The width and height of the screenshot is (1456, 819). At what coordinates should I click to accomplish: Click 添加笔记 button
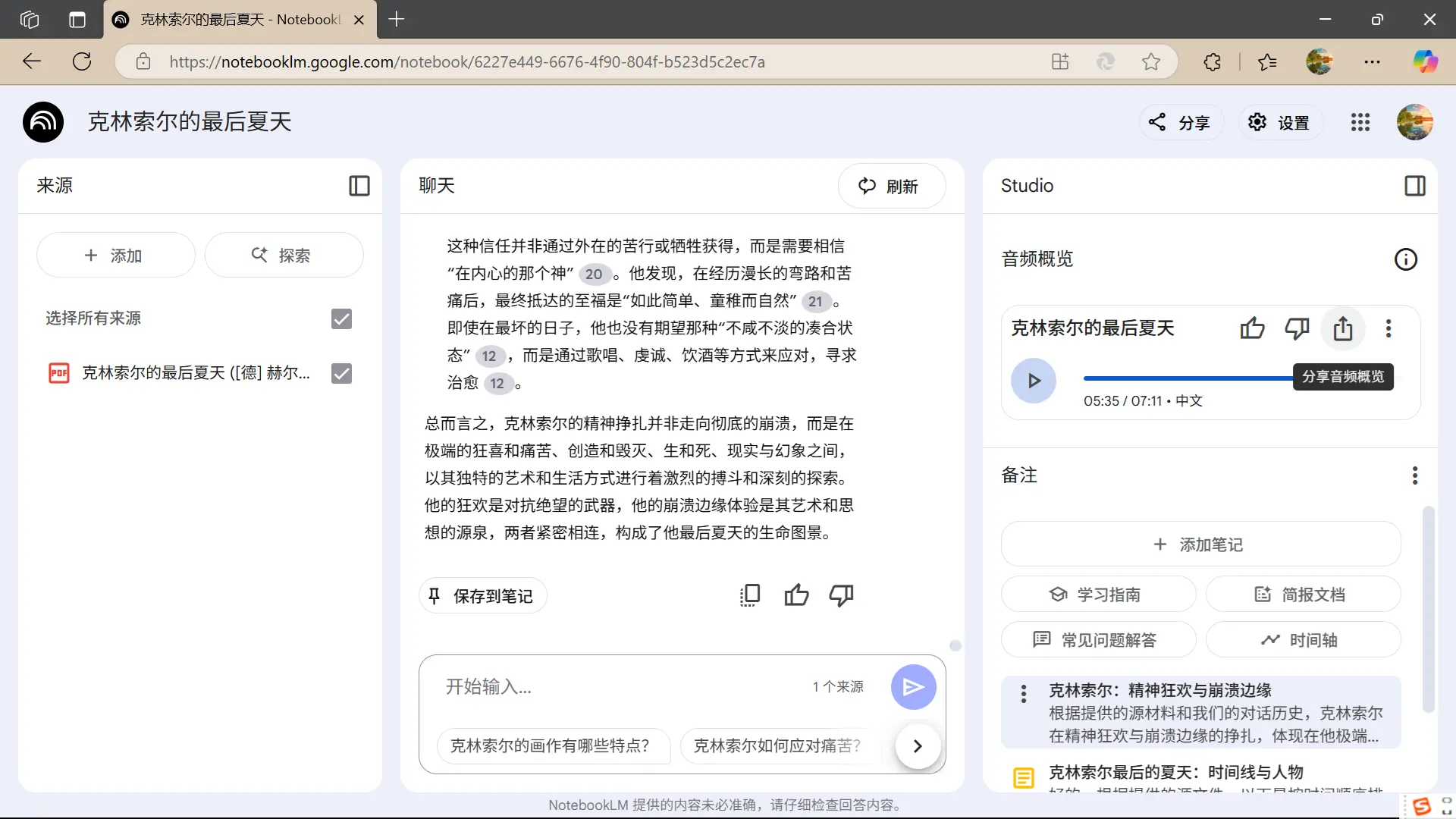(x=1201, y=544)
